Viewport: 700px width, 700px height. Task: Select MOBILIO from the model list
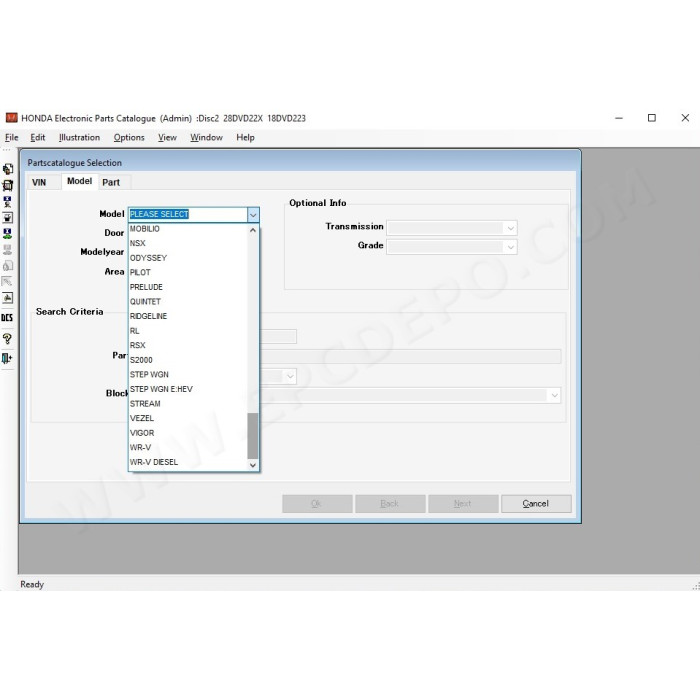188,229
